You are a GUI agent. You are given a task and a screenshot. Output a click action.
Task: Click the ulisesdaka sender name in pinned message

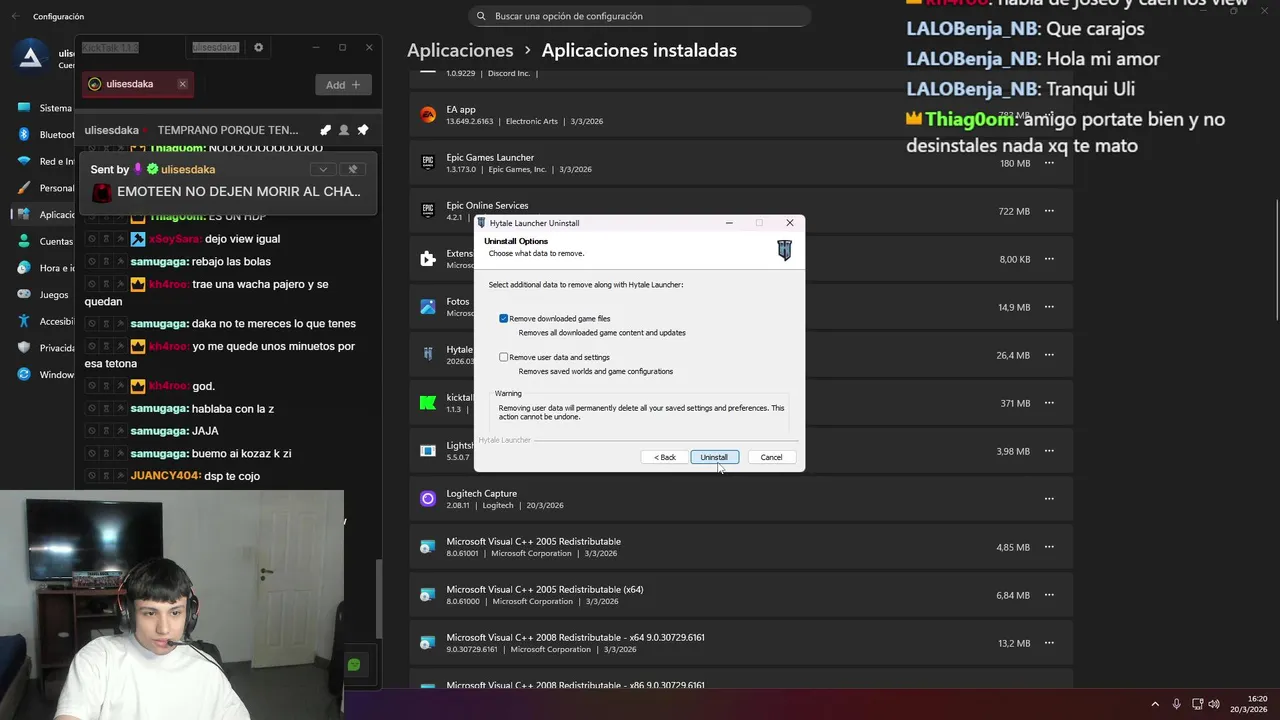click(188, 170)
